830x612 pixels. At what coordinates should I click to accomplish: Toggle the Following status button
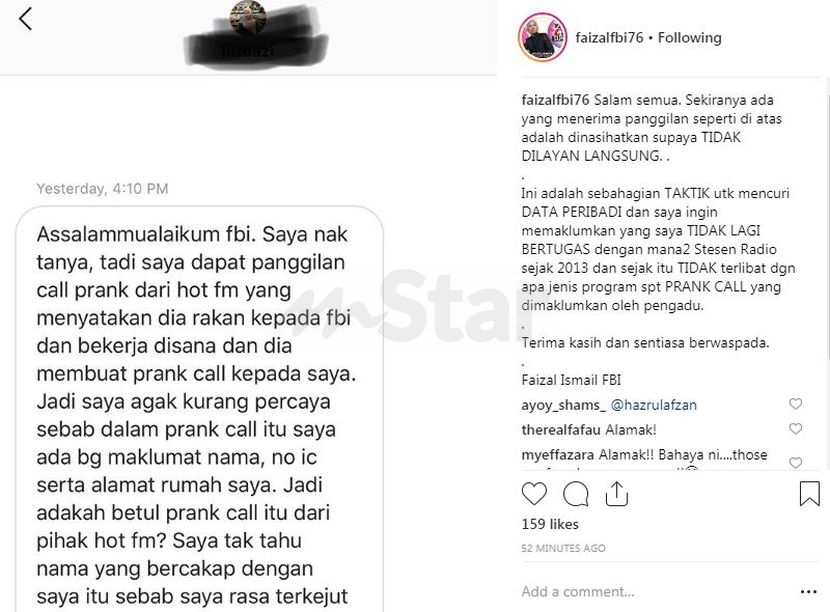690,38
